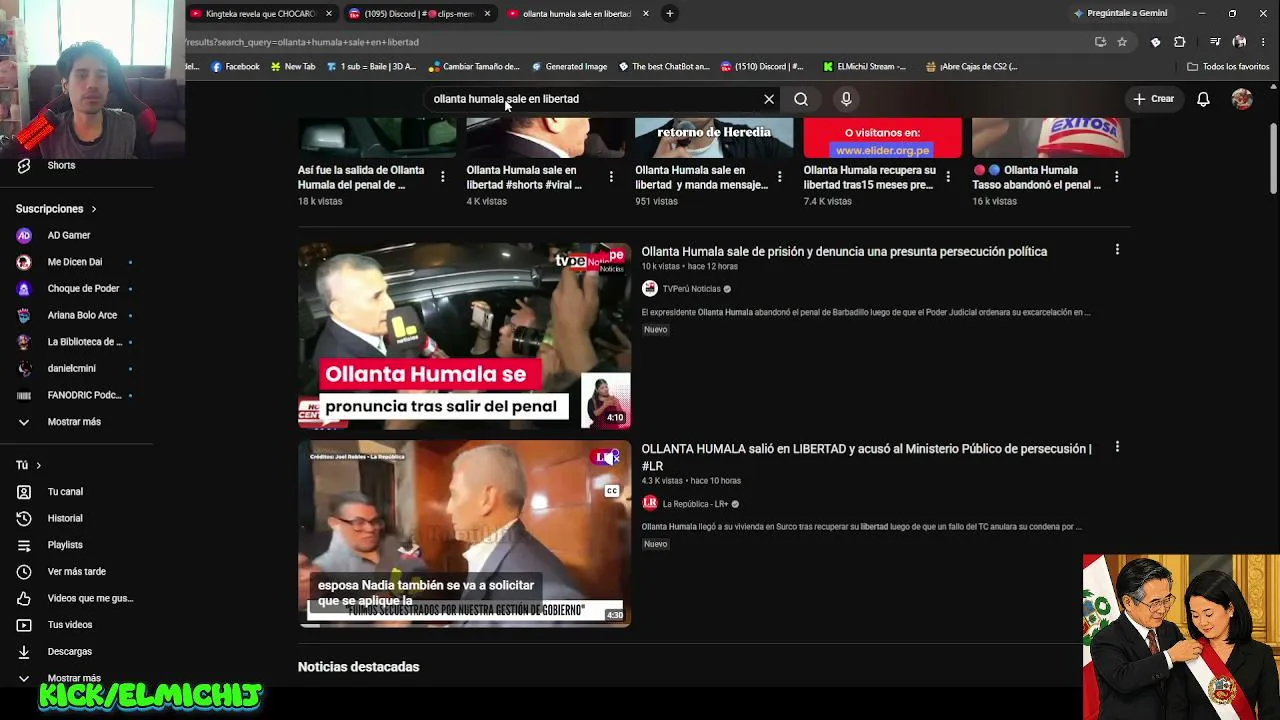Click the YouTube search magnifier button
The image size is (1280, 720).
click(x=801, y=99)
